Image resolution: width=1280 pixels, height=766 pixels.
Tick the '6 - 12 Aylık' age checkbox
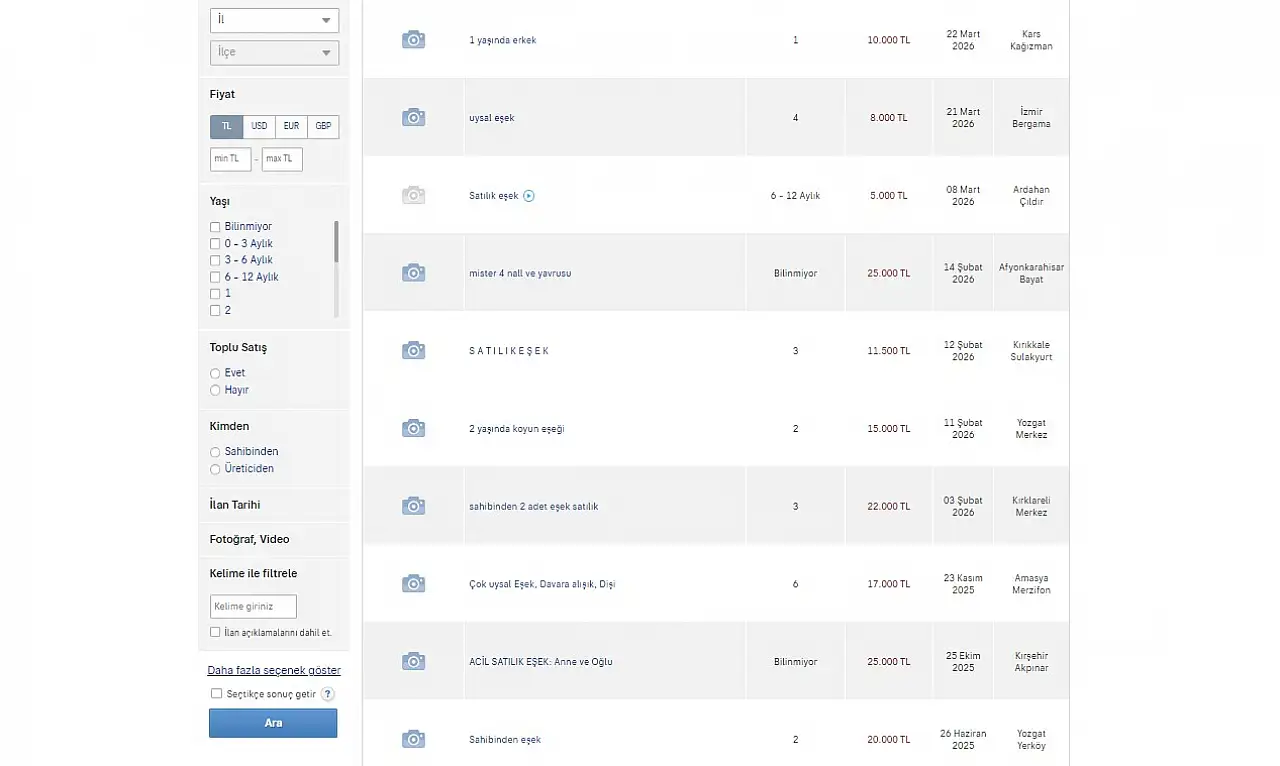click(215, 277)
